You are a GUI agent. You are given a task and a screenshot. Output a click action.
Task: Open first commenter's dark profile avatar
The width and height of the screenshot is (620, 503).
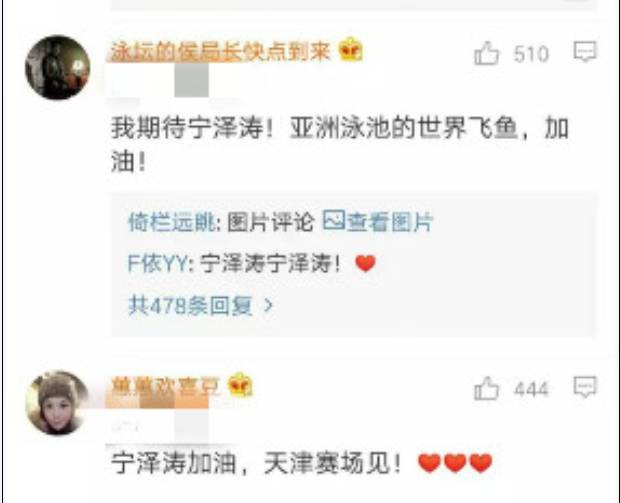point(58,67)
